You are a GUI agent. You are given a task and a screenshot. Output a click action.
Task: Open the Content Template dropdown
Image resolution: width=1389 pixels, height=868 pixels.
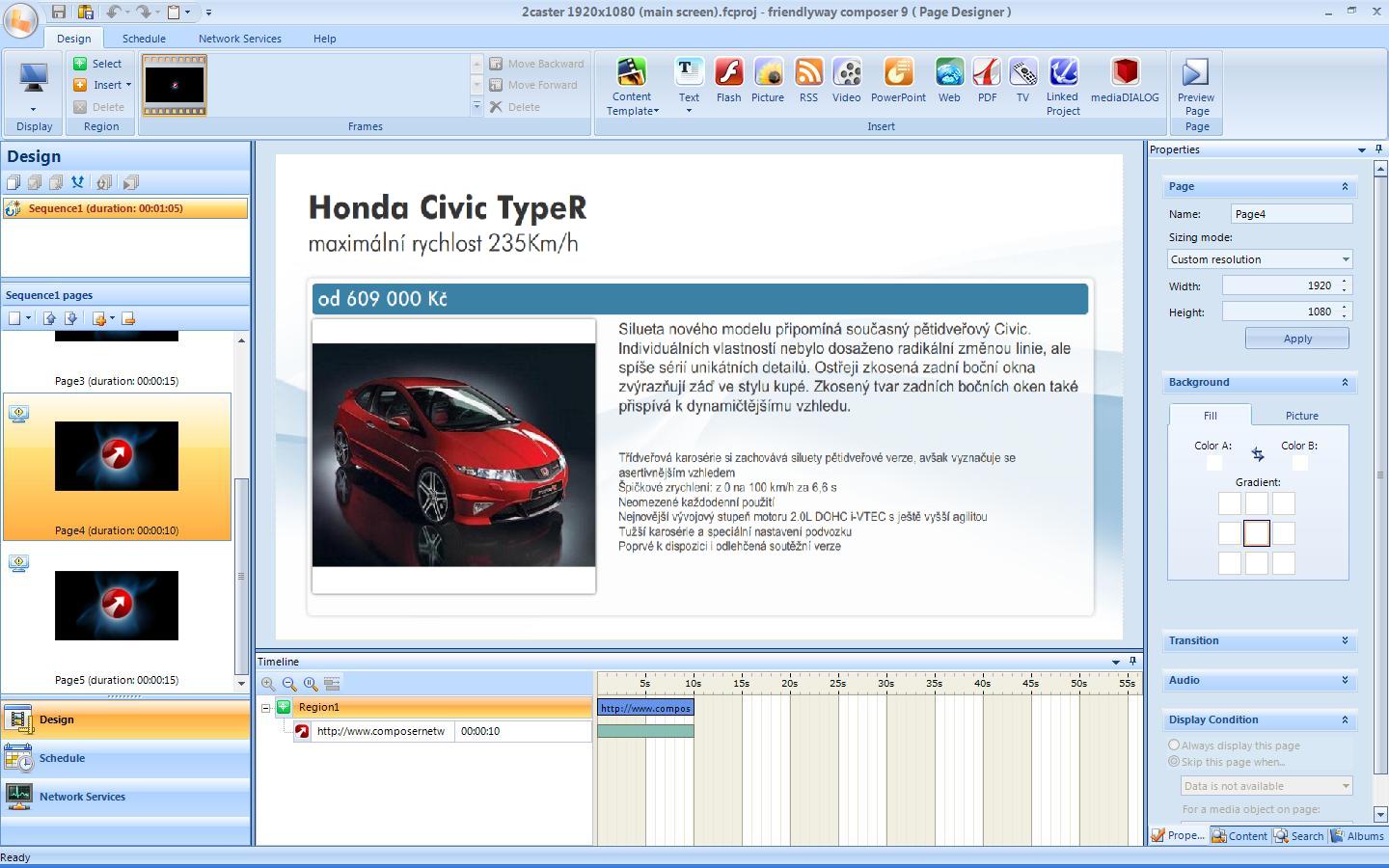click(632, 87)
